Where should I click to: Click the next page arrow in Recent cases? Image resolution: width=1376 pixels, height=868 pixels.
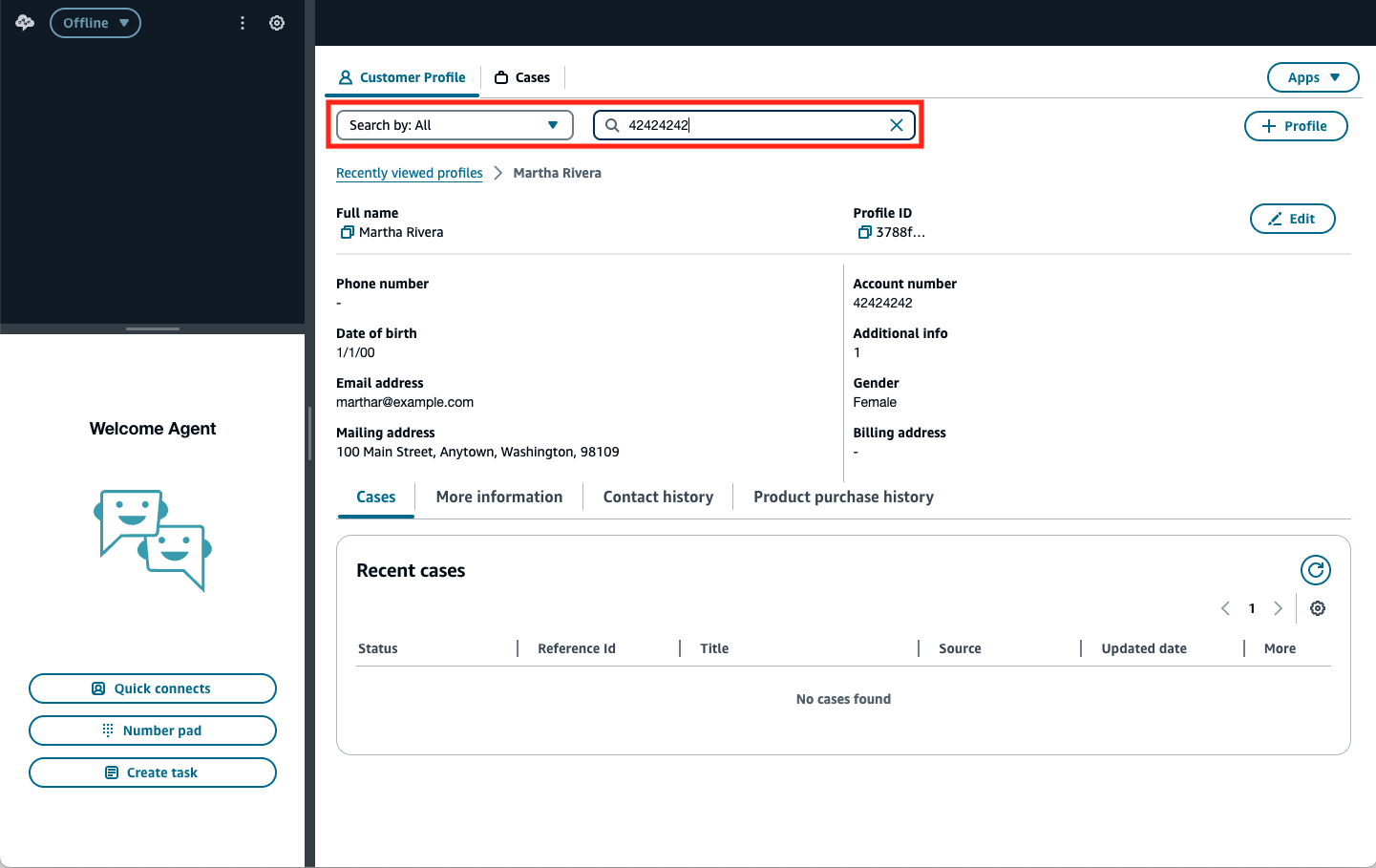pos(1279,608)
